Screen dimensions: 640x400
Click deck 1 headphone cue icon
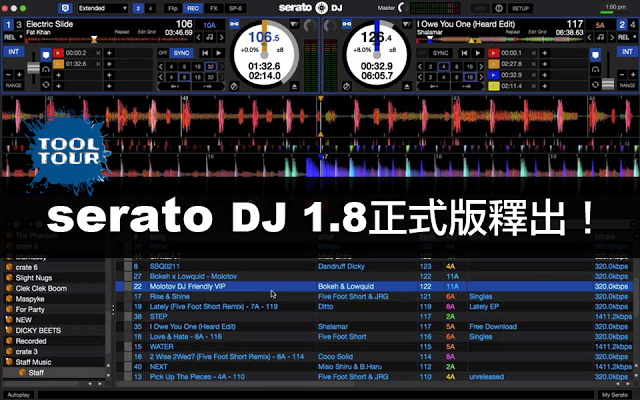(46, 70)
